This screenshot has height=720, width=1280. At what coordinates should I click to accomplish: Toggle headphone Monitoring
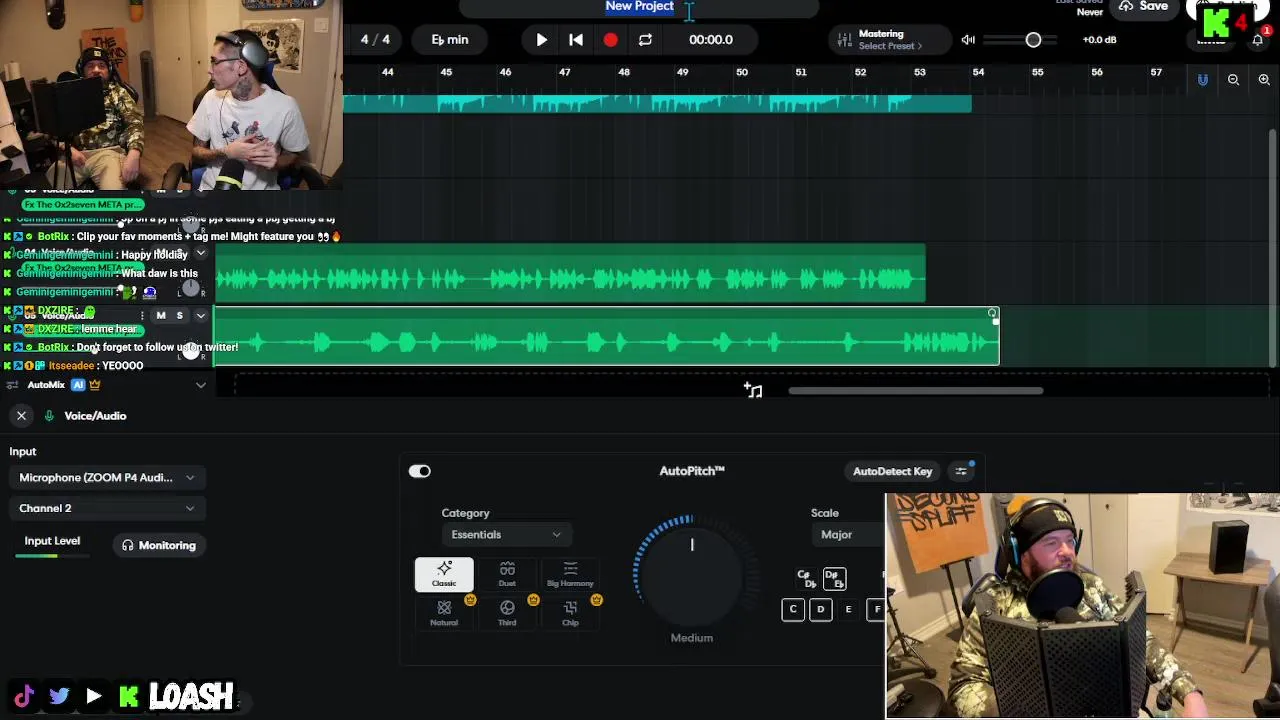click(x=159, y=545)
